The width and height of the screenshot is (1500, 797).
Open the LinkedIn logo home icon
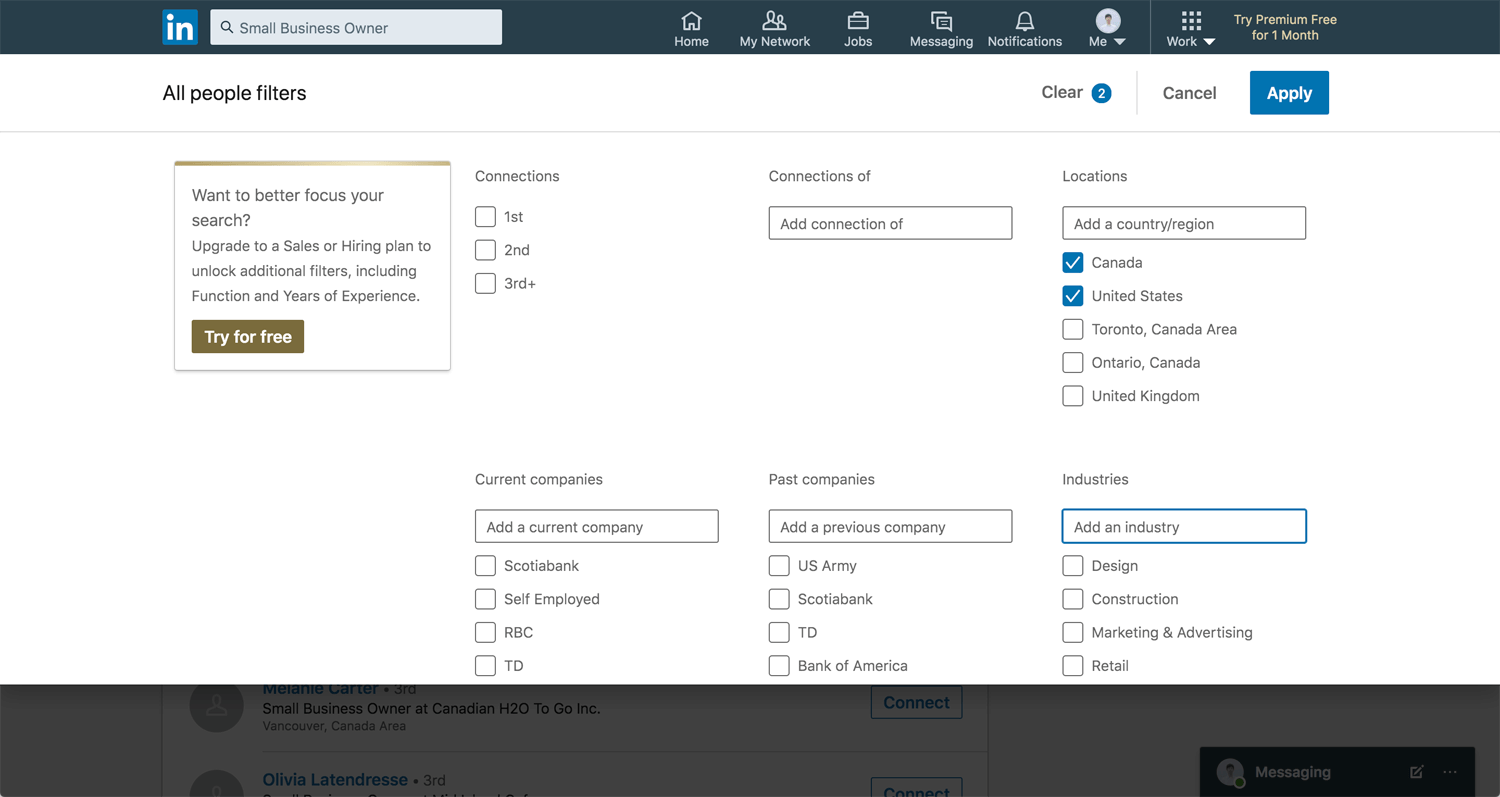pos(180,27)
